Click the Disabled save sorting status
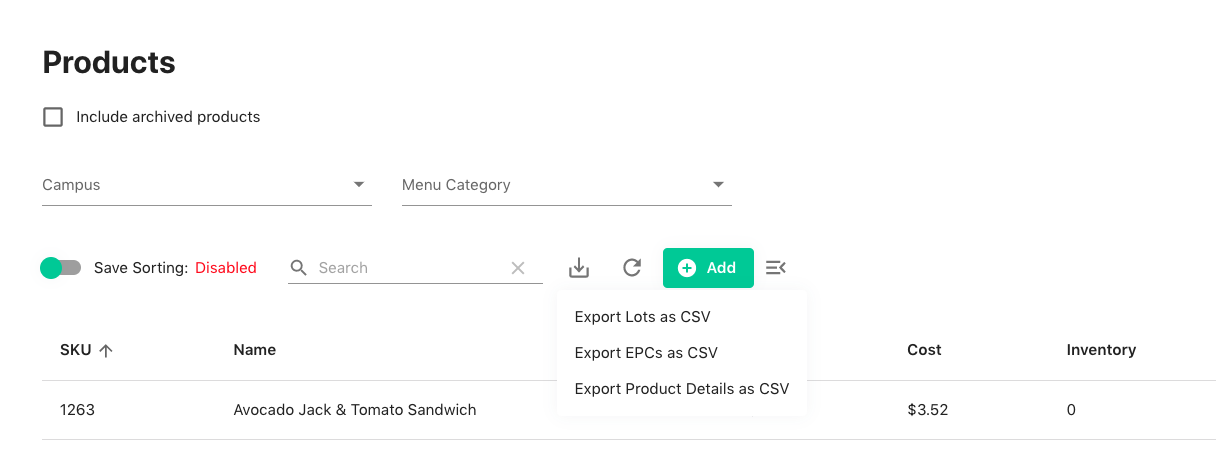The image size is (1216, 456). tap(226, 268)
